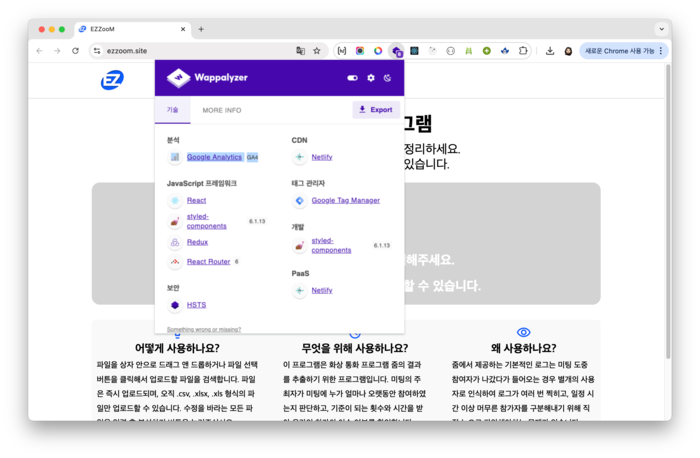Reload the ezzoom.site page

pyautogui.click(x=75, y=51)
